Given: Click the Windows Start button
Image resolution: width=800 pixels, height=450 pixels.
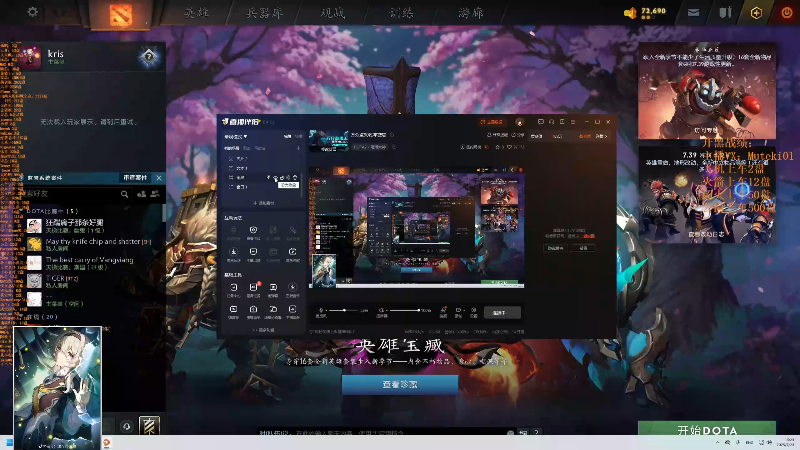Looking at the screenshot, I should 9,443.
